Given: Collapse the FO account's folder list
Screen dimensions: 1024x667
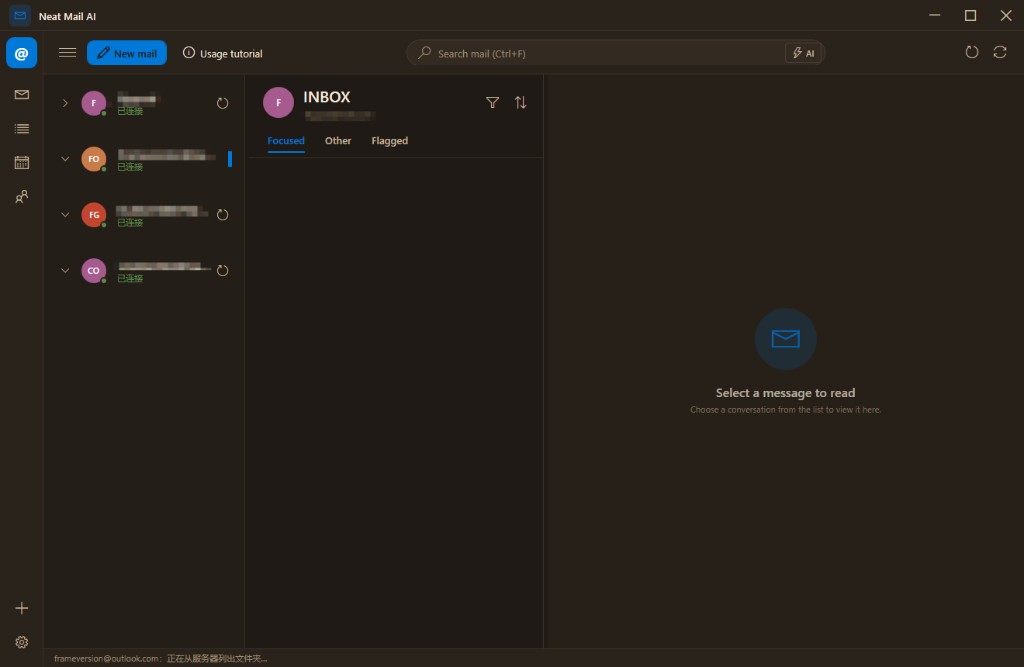Looking at the screenshot, I should click(x=65, y=158).
